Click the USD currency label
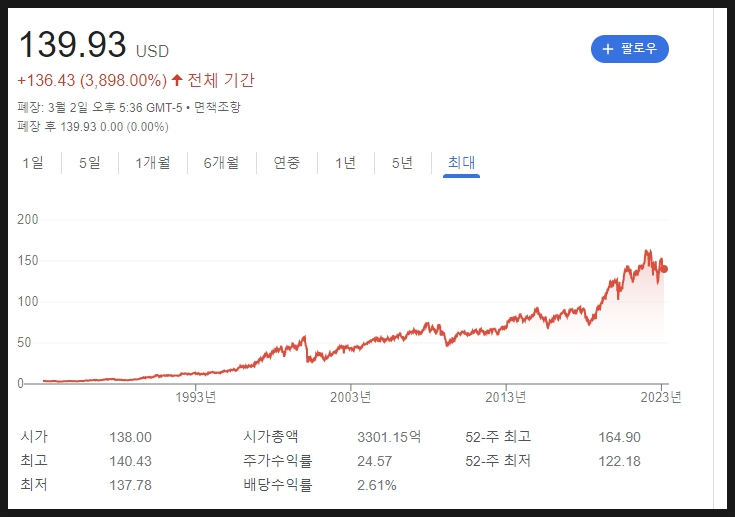The image size is (735, 517). [x=152, y=51]
